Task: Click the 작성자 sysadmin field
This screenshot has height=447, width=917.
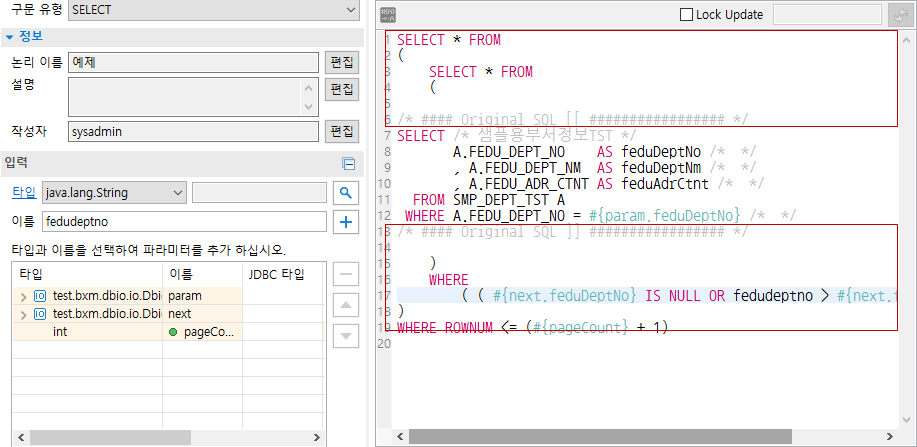Action: [193, 132]
